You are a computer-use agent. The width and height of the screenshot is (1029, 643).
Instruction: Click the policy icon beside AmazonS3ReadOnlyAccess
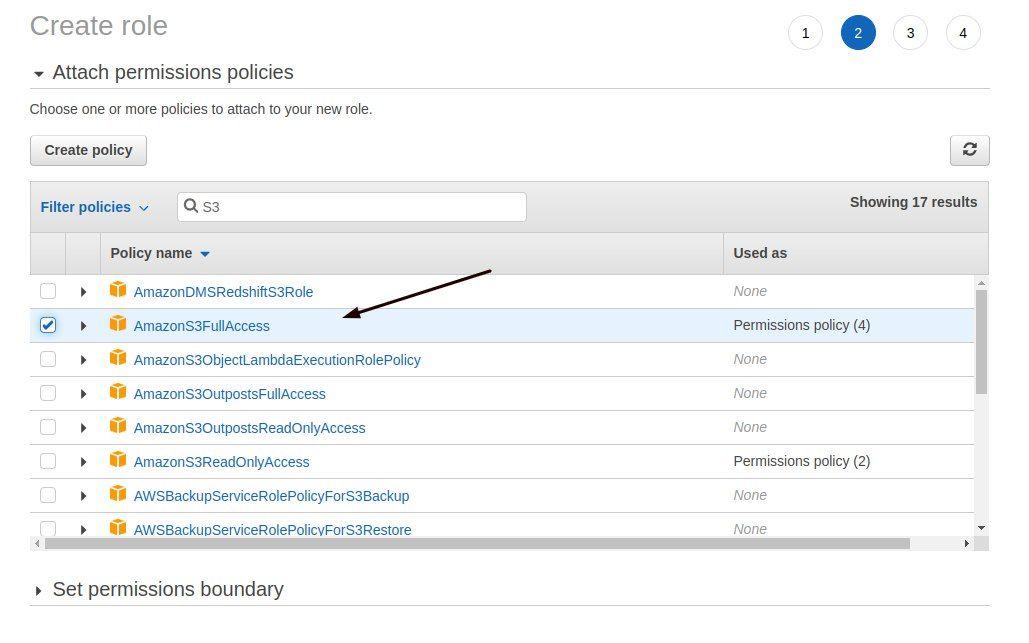point(118,459)
